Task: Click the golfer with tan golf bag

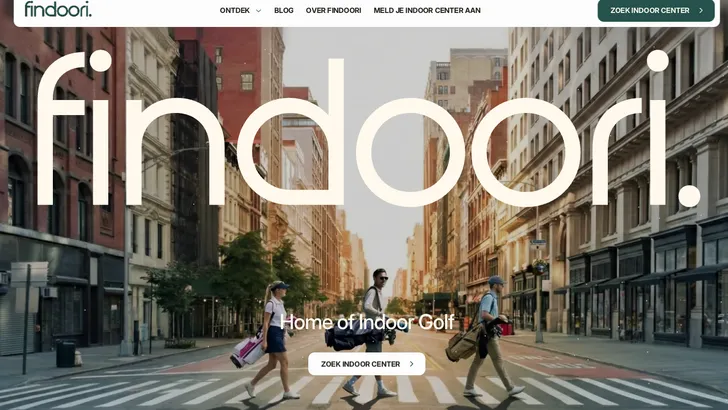Action: coord(489,336)
